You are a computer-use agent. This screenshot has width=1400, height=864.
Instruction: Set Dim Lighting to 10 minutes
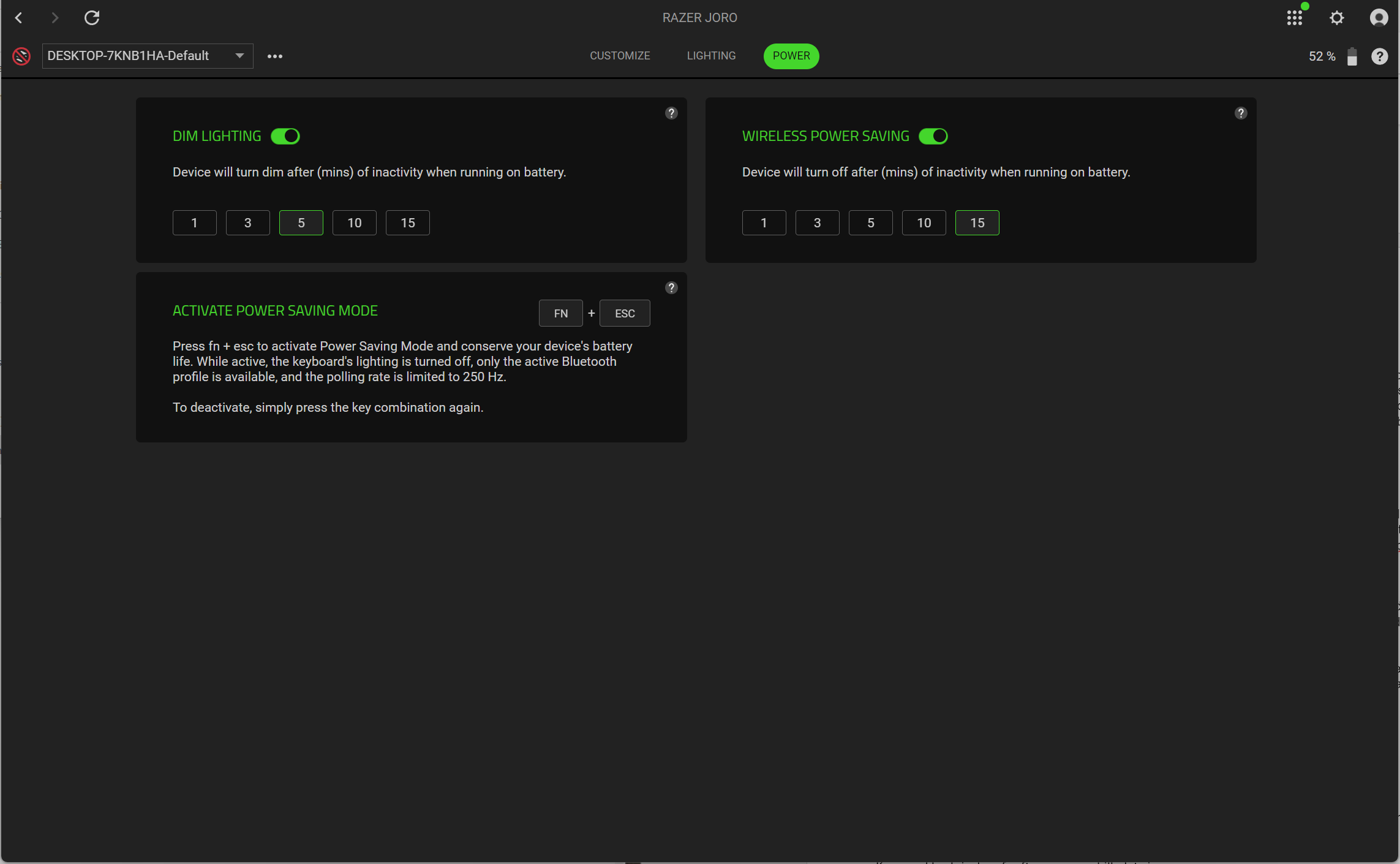click(355, 222)
